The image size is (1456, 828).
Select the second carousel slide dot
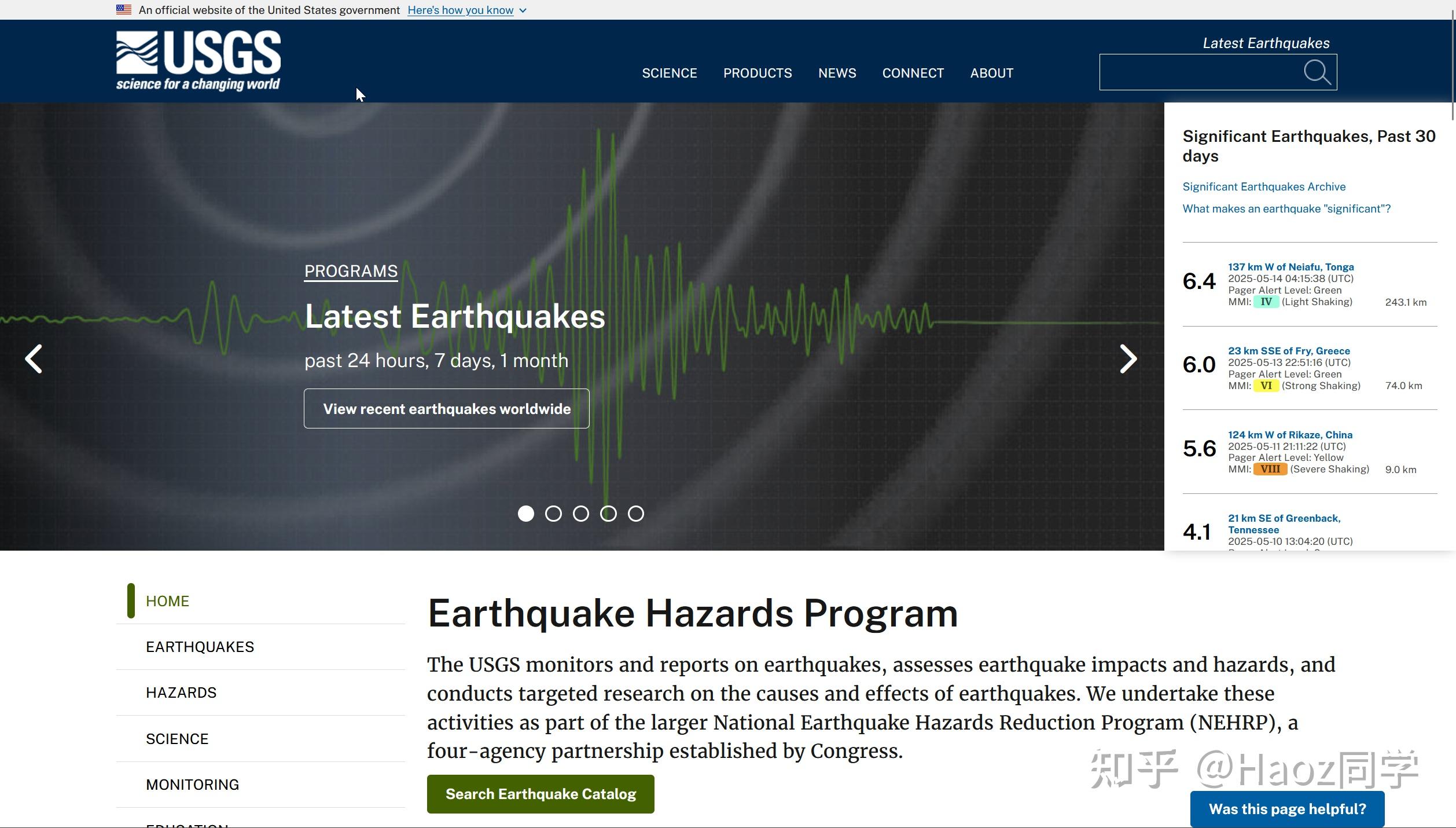tap(553, 514)
